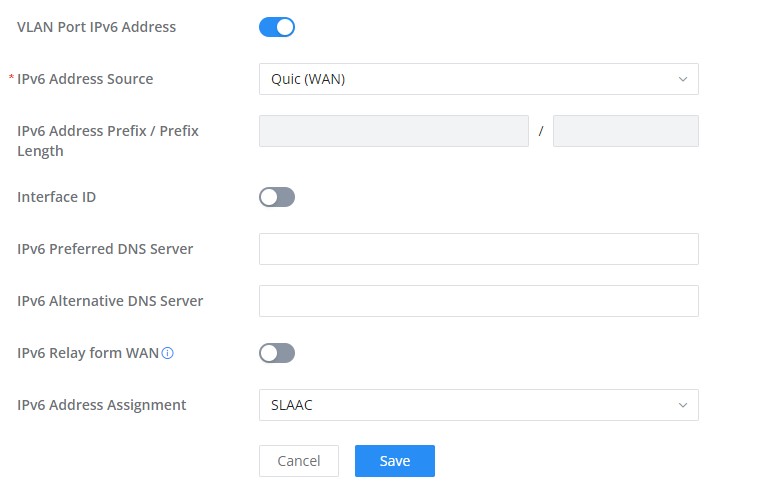Cancel the IPv6 configuration changes
The width and height of the screenshot is (775, 485).
pos(299,461)
